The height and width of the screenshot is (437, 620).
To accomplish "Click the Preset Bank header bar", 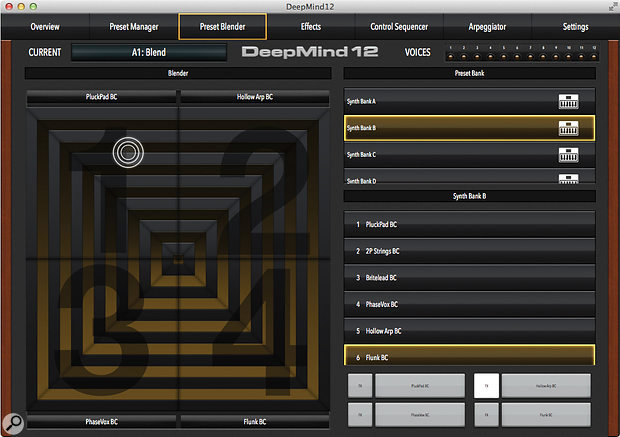I will [469, 73].
